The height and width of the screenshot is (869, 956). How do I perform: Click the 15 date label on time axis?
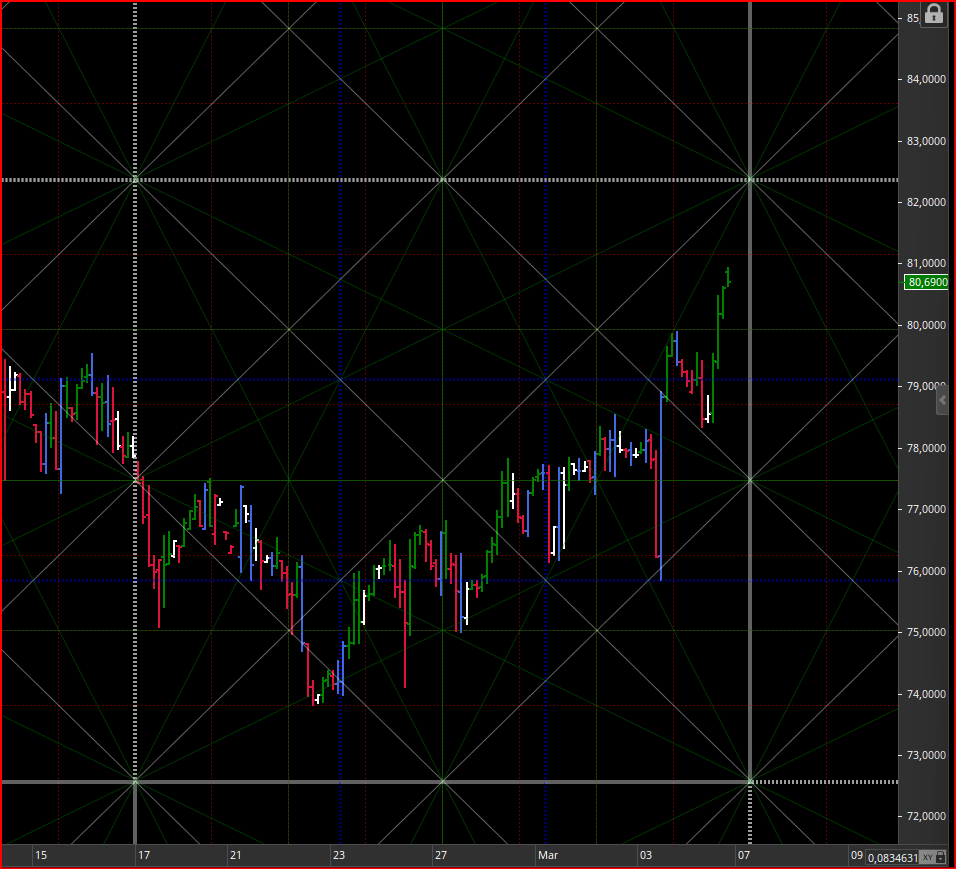41,855
